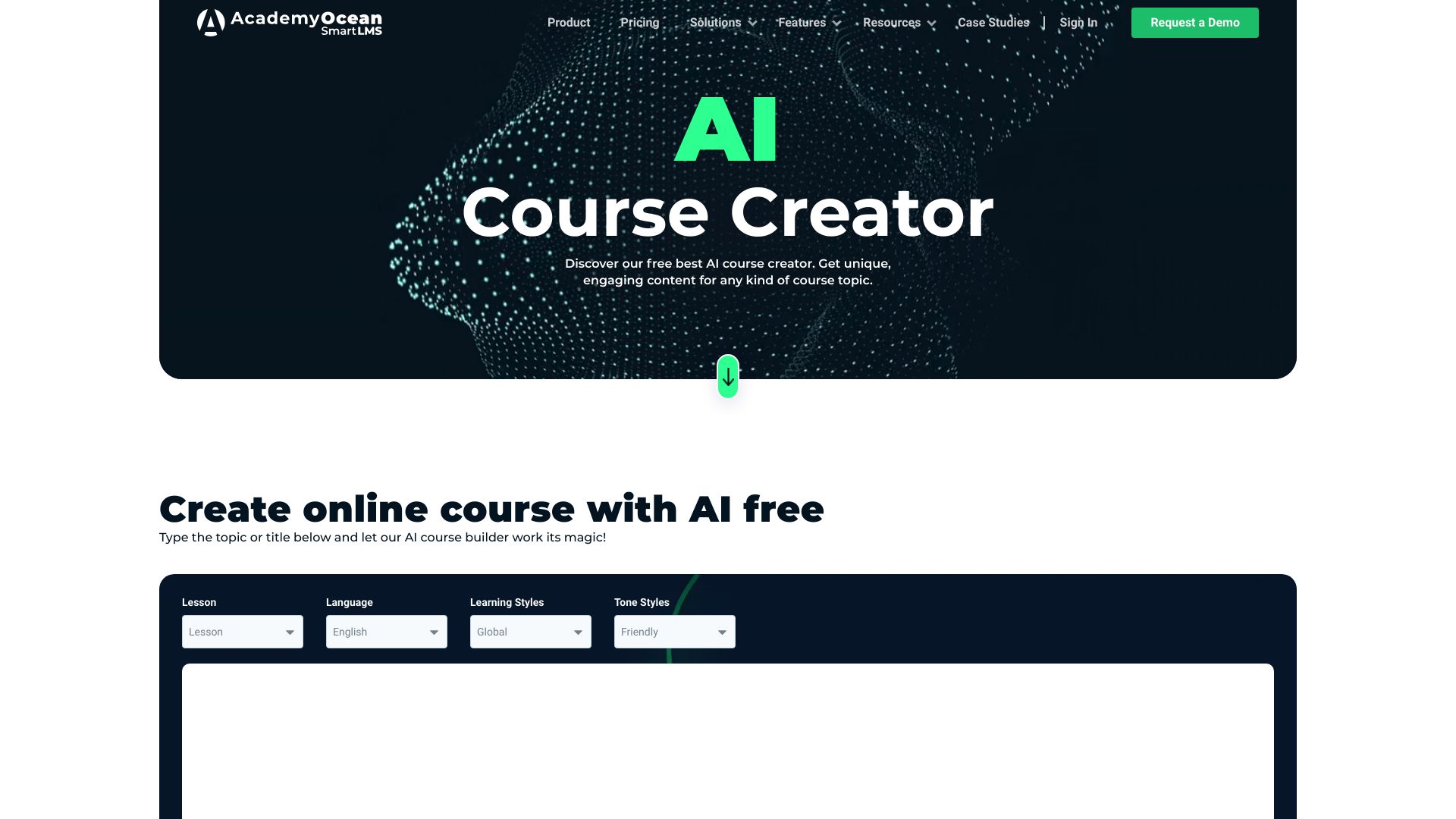The height and width of the screenshot is (819, 1456).
Task: Click the Features dropdown arrow icon
Action: click(837, 23)
